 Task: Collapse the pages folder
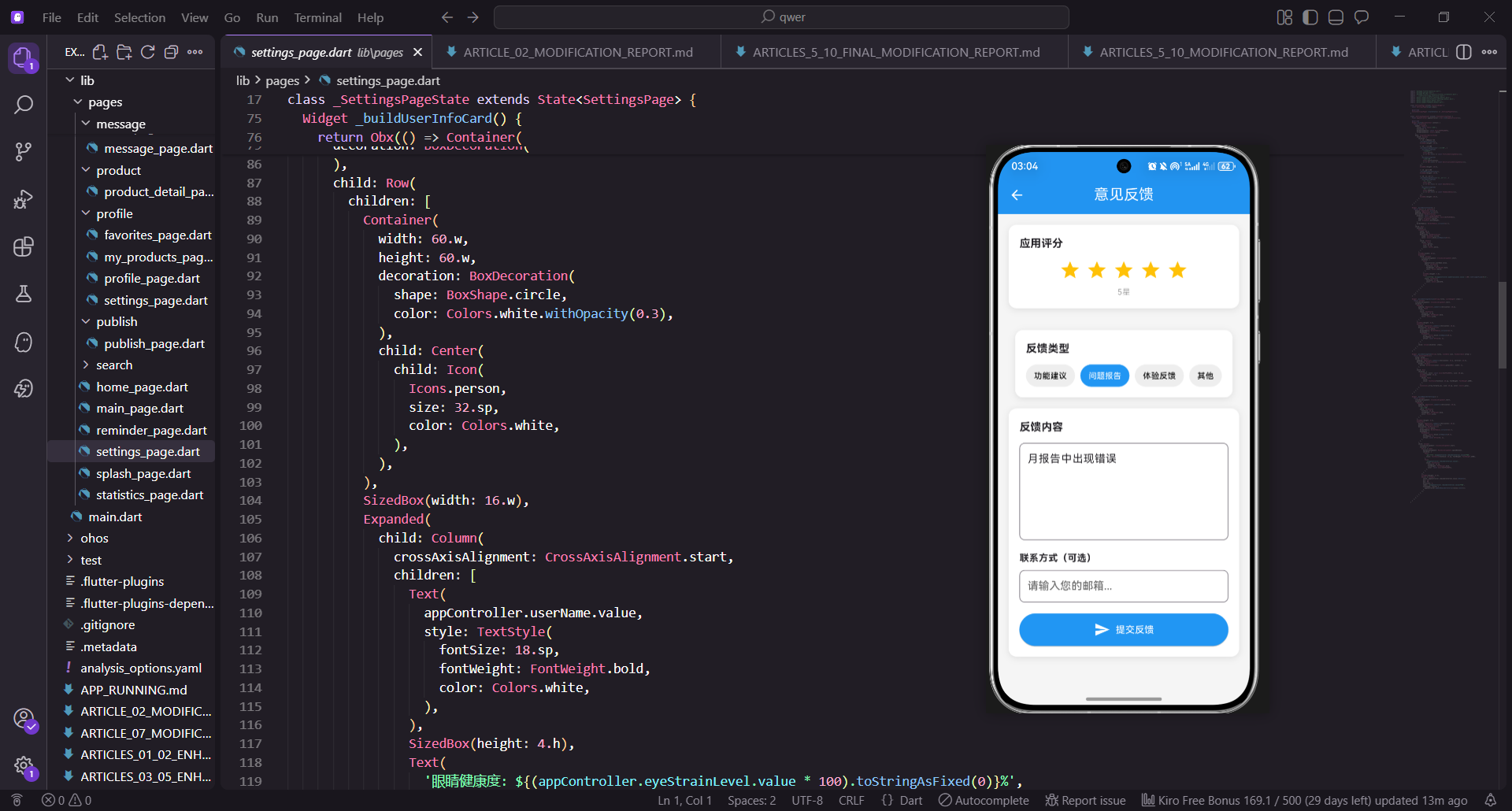pyautogui.click(x=105, y=102)
